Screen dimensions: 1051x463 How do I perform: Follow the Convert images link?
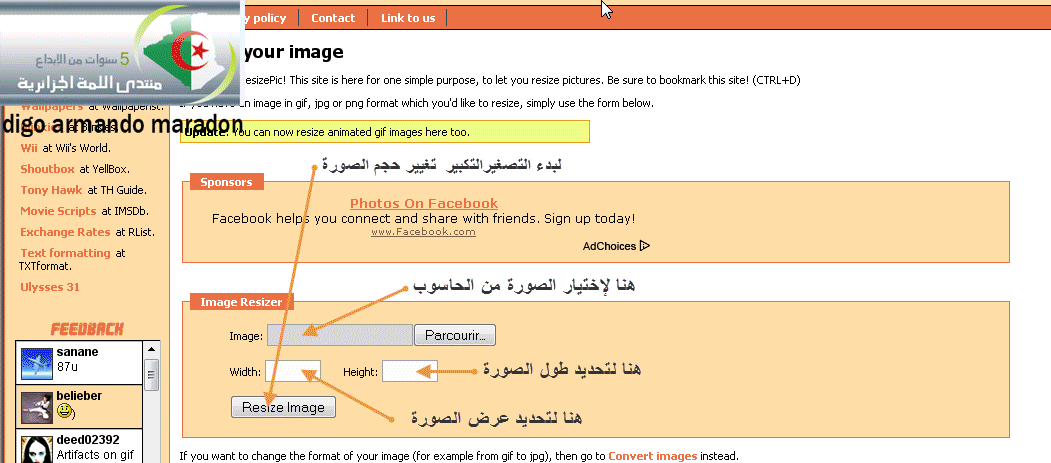click(652, 456)
